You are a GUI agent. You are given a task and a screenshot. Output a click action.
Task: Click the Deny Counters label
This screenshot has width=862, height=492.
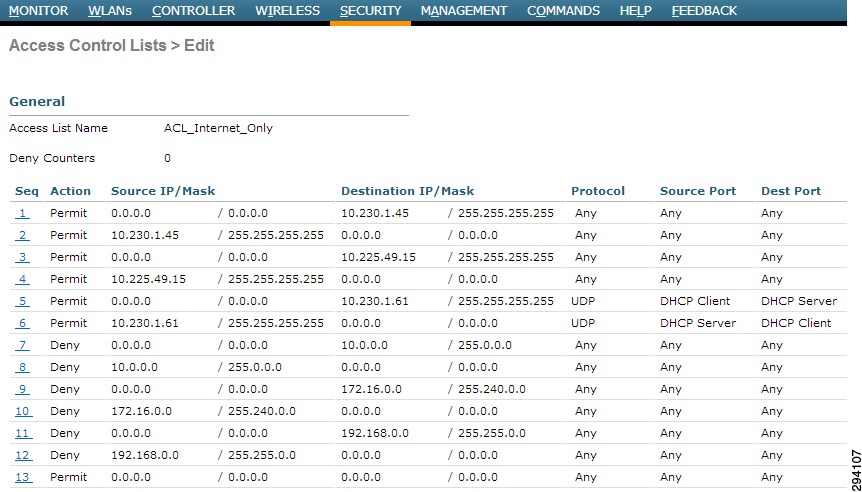click(52, 158)
